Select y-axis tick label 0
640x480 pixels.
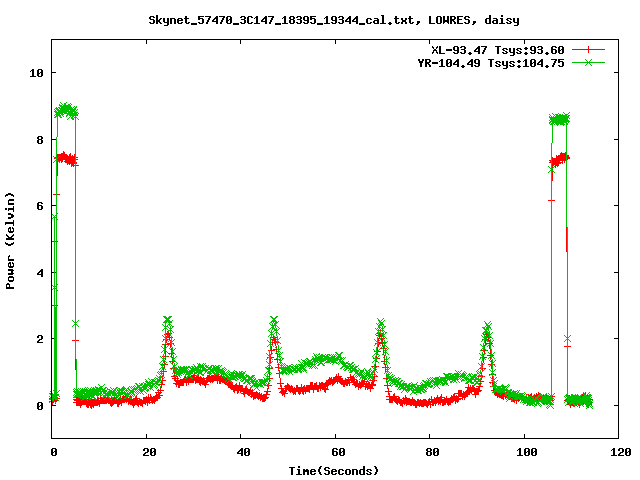[40, 406]
